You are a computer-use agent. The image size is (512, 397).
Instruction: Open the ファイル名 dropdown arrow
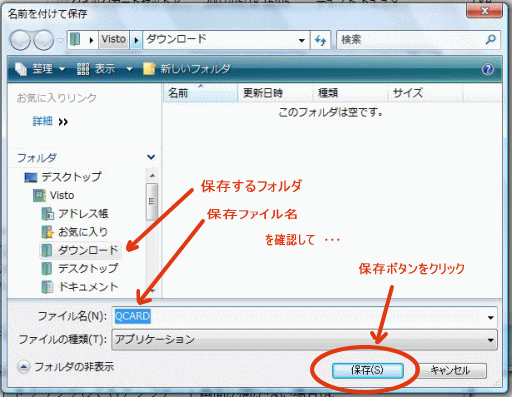click(490, 317)
